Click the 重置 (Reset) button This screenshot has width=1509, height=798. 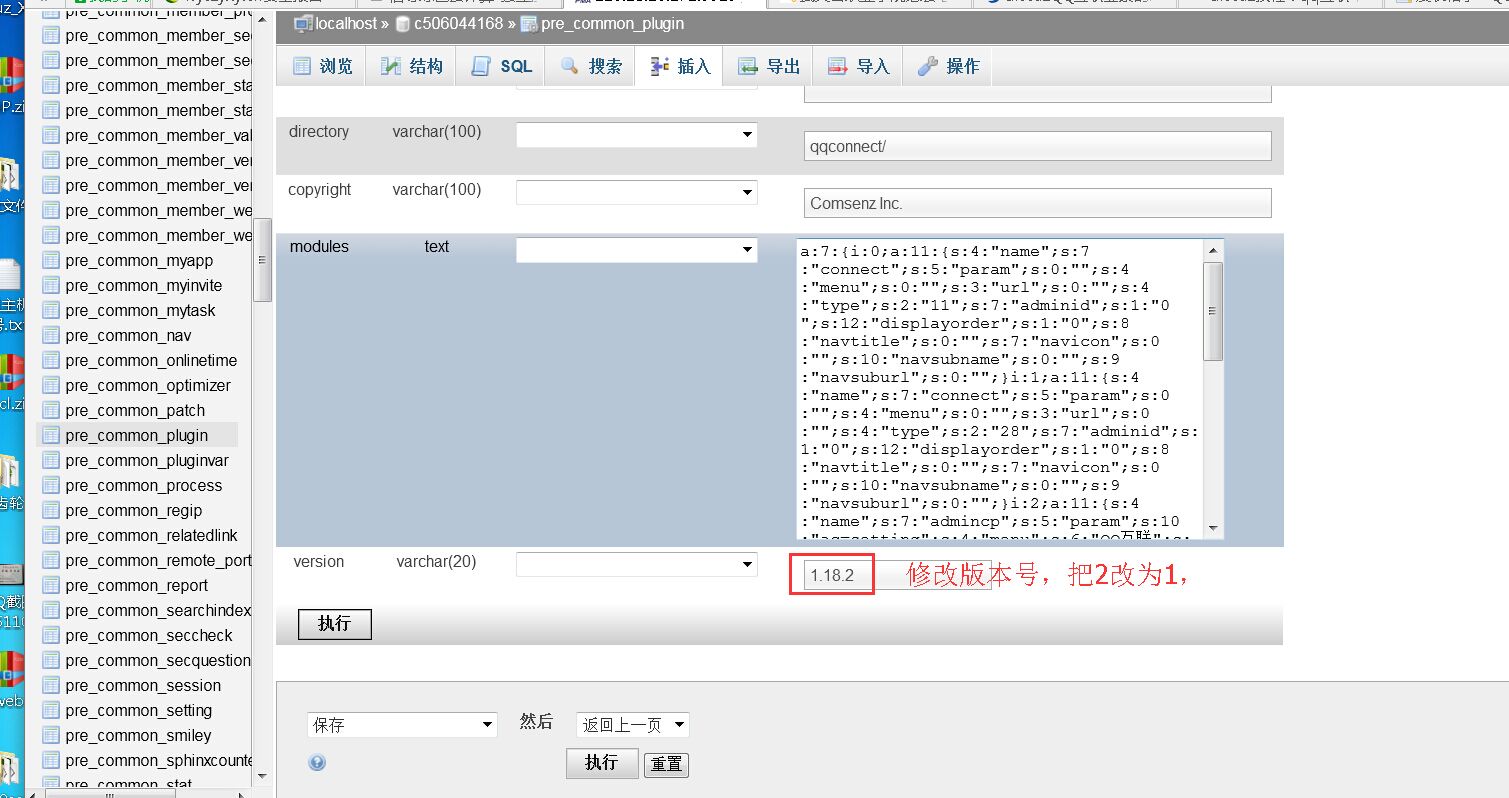coord(666,763)
